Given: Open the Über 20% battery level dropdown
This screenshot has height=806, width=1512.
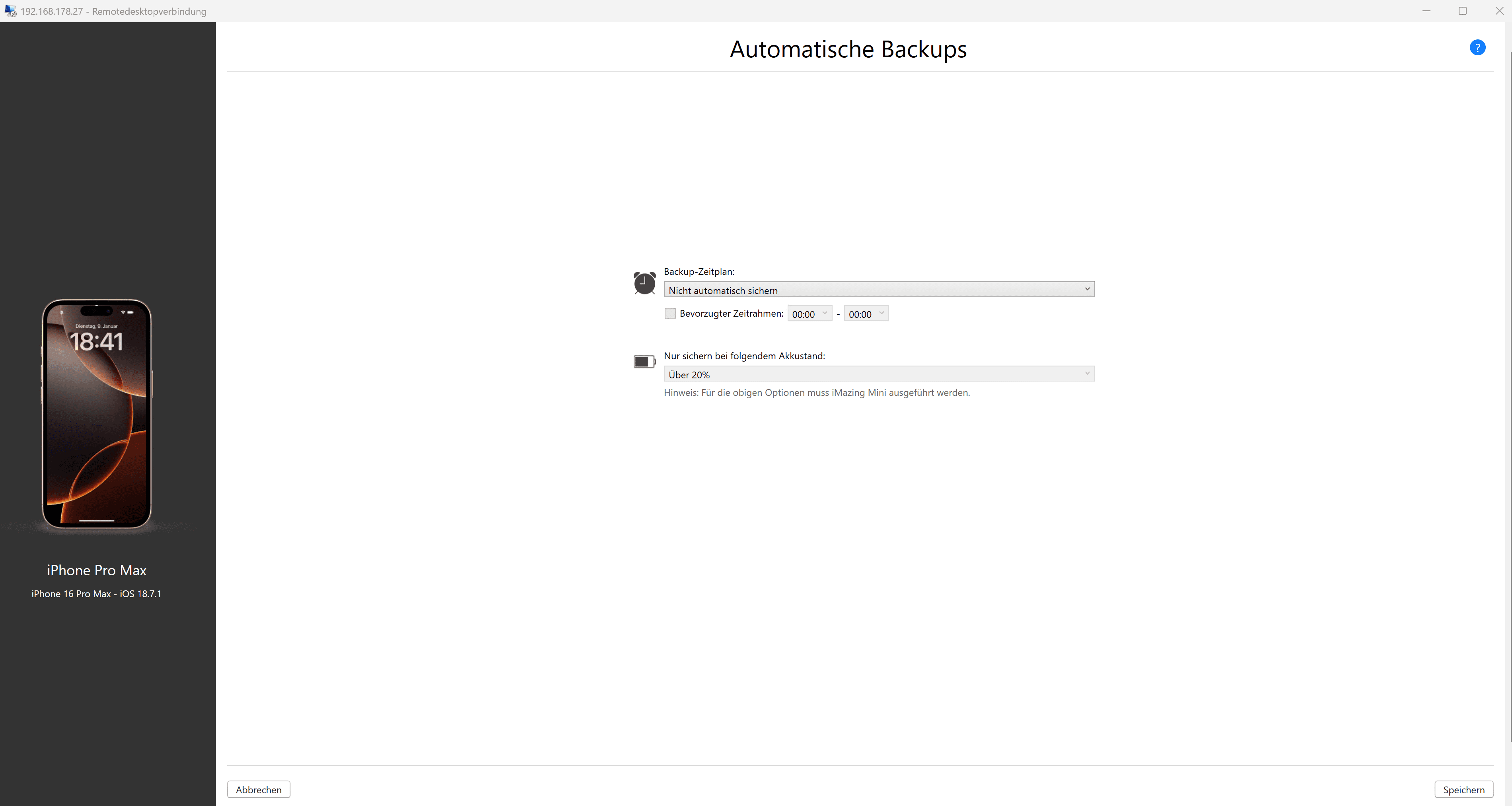Looking at the screenshot, I should click(x=879, y=374).
